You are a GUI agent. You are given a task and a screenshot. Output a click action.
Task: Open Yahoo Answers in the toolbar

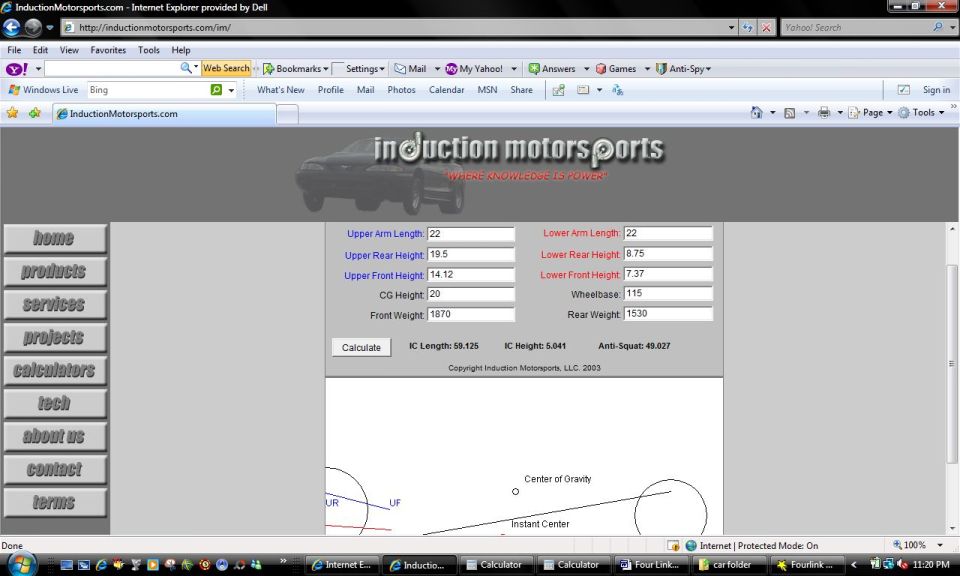pos(552,69)
